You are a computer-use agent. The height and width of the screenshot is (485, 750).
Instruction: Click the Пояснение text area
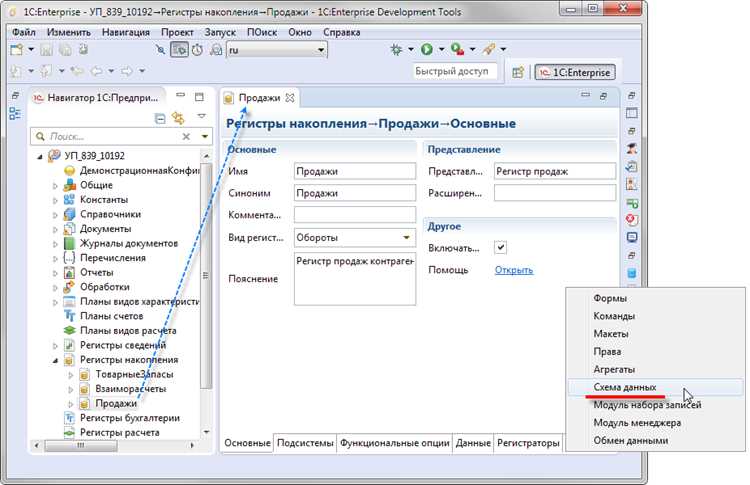point(355,279)
